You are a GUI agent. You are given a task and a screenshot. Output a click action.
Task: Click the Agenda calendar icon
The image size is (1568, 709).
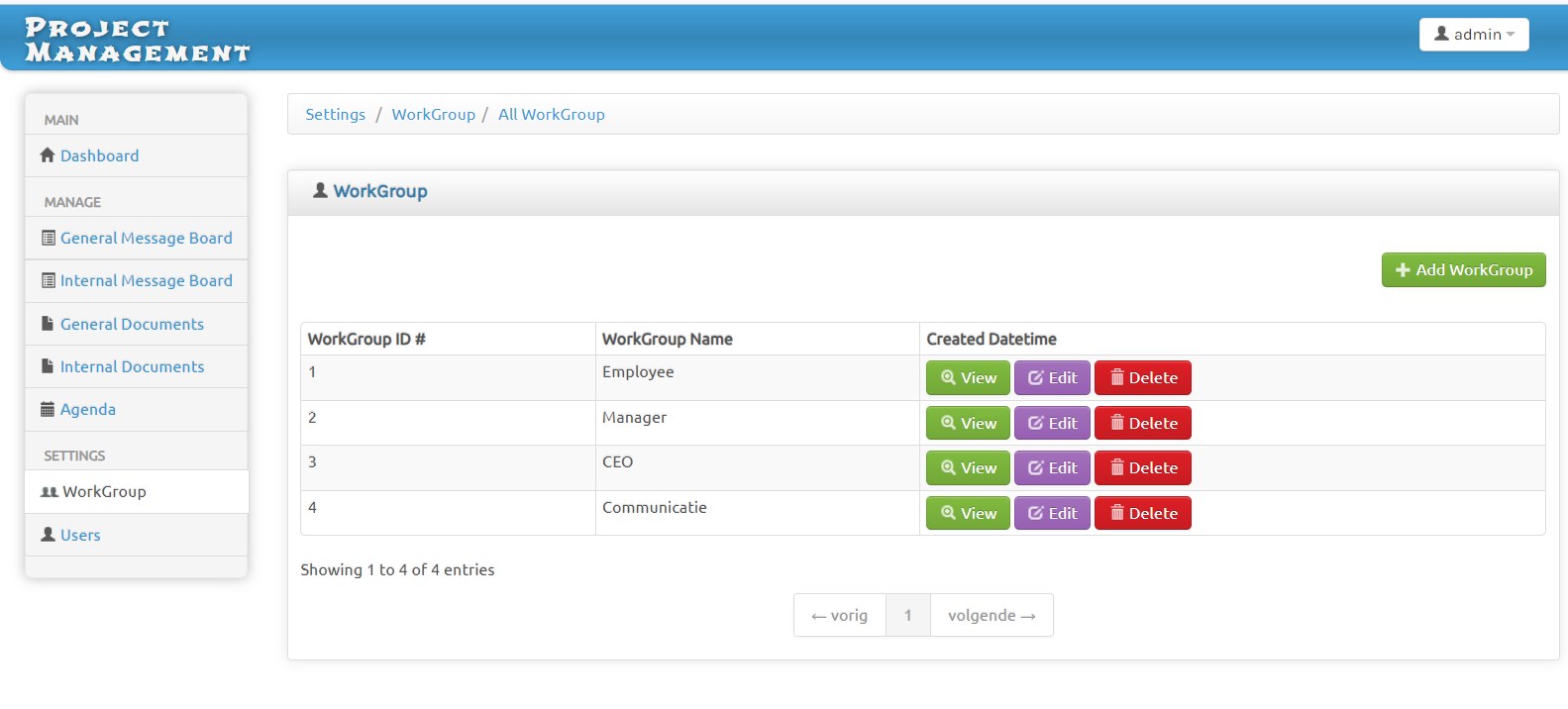tap(48, 409)
